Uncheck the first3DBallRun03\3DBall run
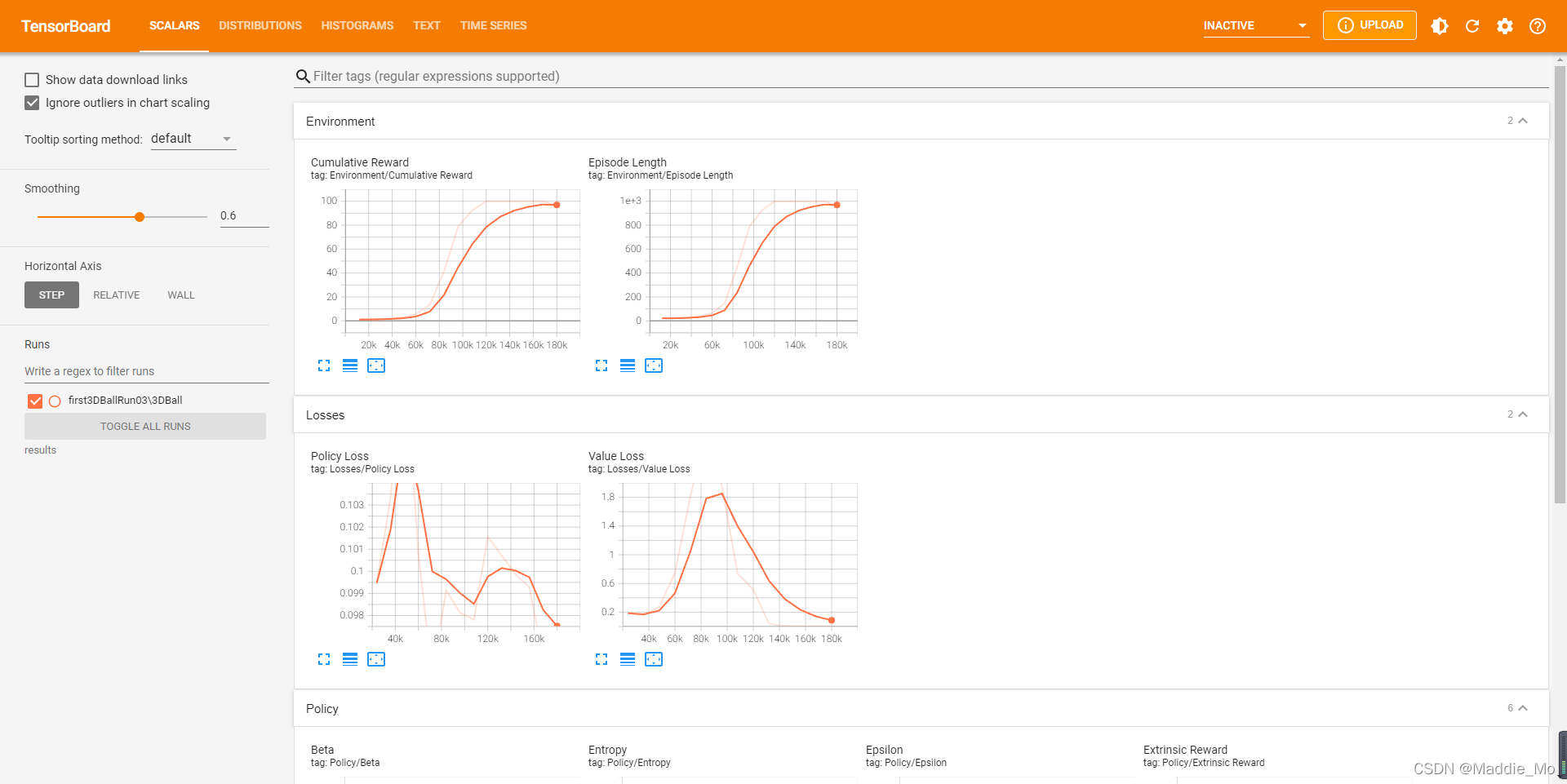The height and width of the screenshot is (784, 1567). (35, 401)
